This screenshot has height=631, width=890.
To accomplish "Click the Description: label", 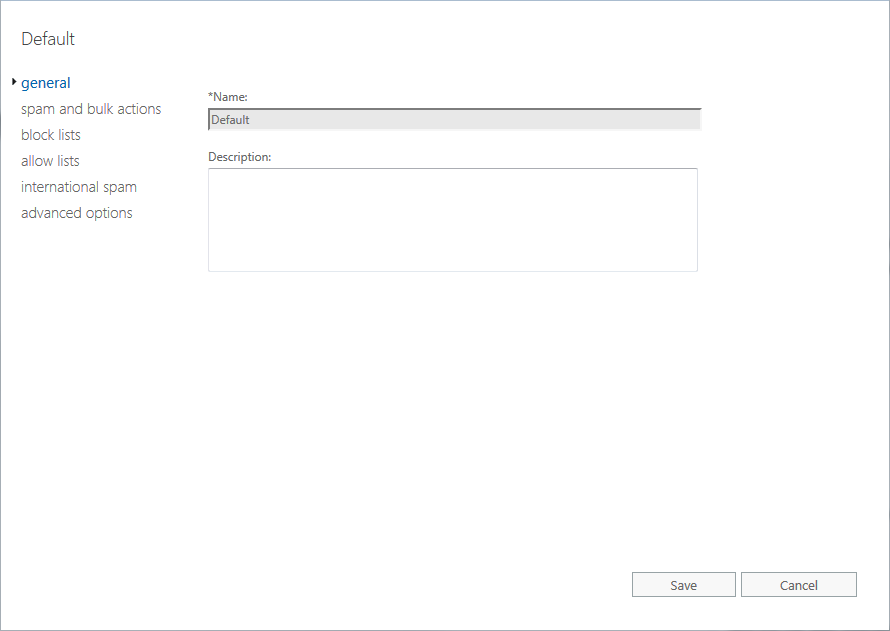I will click(x=240, y=157).
